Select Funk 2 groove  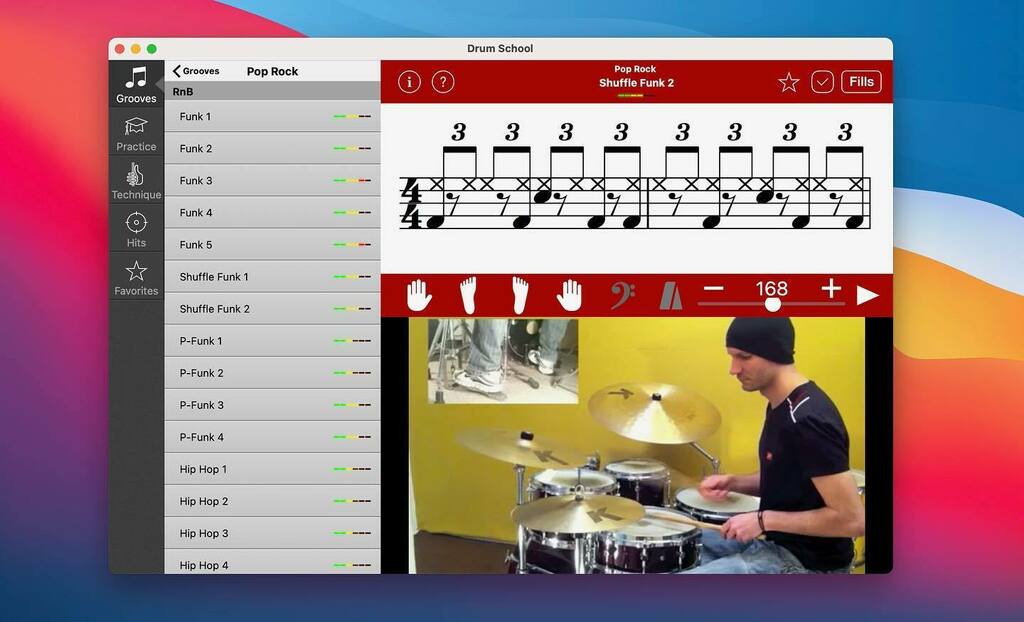(x=272, y=148)
